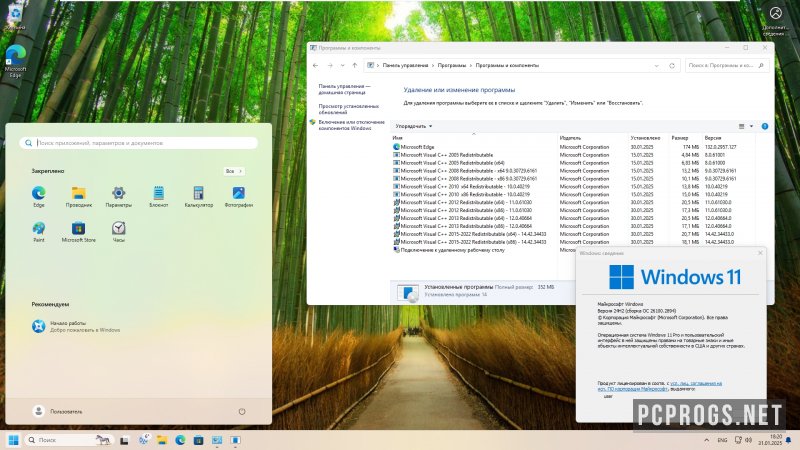
Task: Expand the view options dropdown arrow
Action: pyautogui.click(x=751, y=126)
